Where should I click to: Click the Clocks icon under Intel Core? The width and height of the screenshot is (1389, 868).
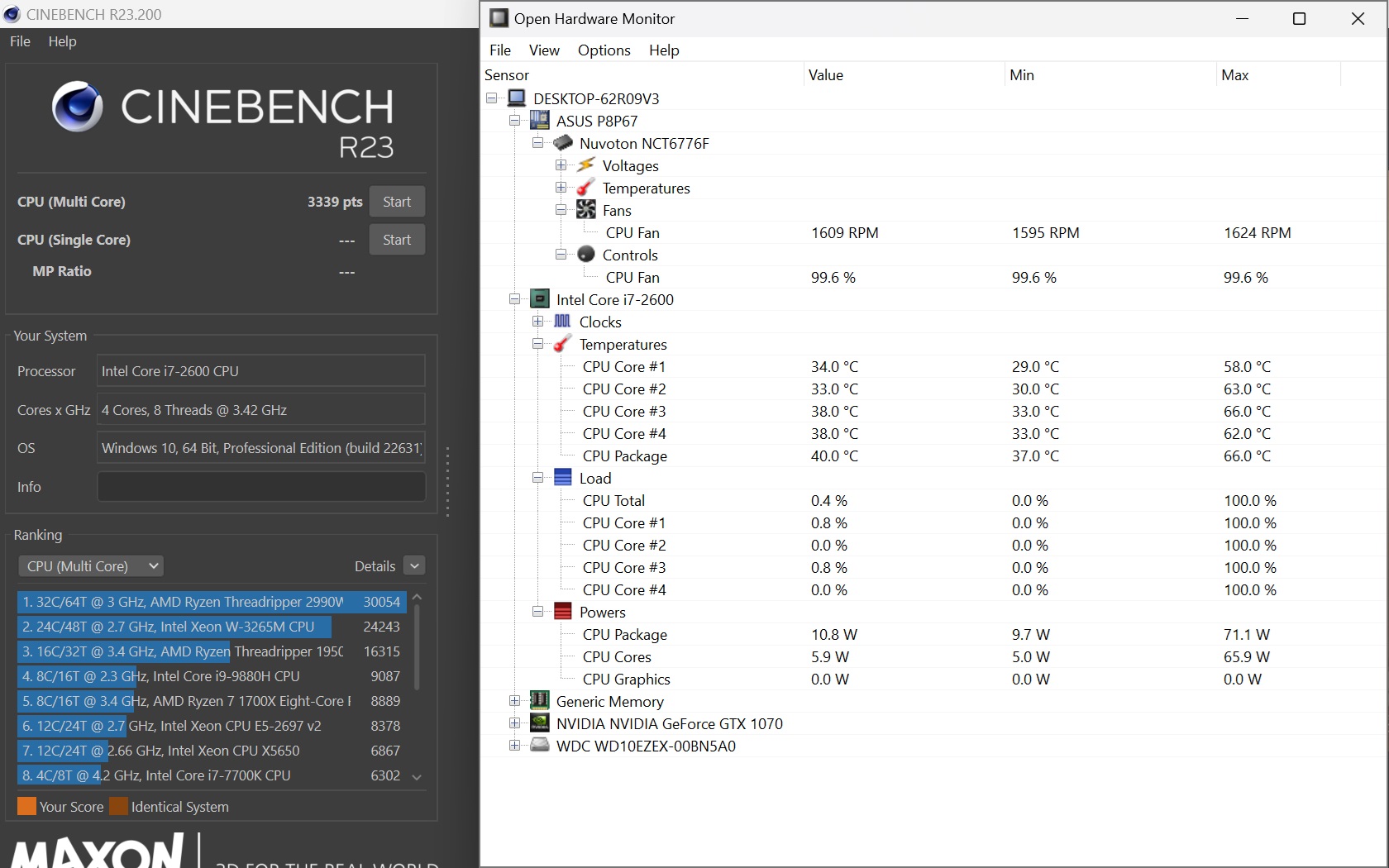(563, 322)
